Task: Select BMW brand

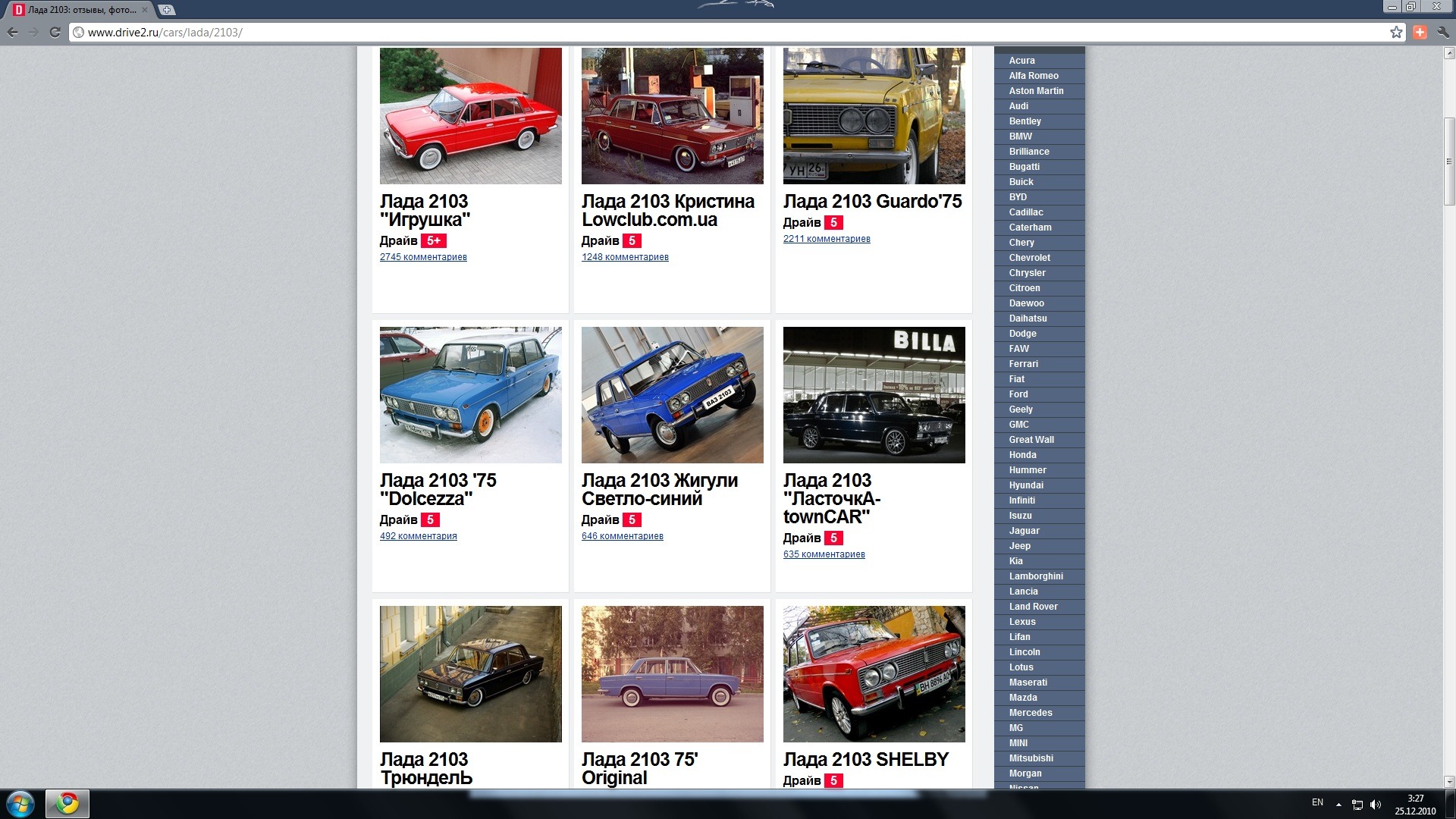Action: click(x=1040, y=136)
